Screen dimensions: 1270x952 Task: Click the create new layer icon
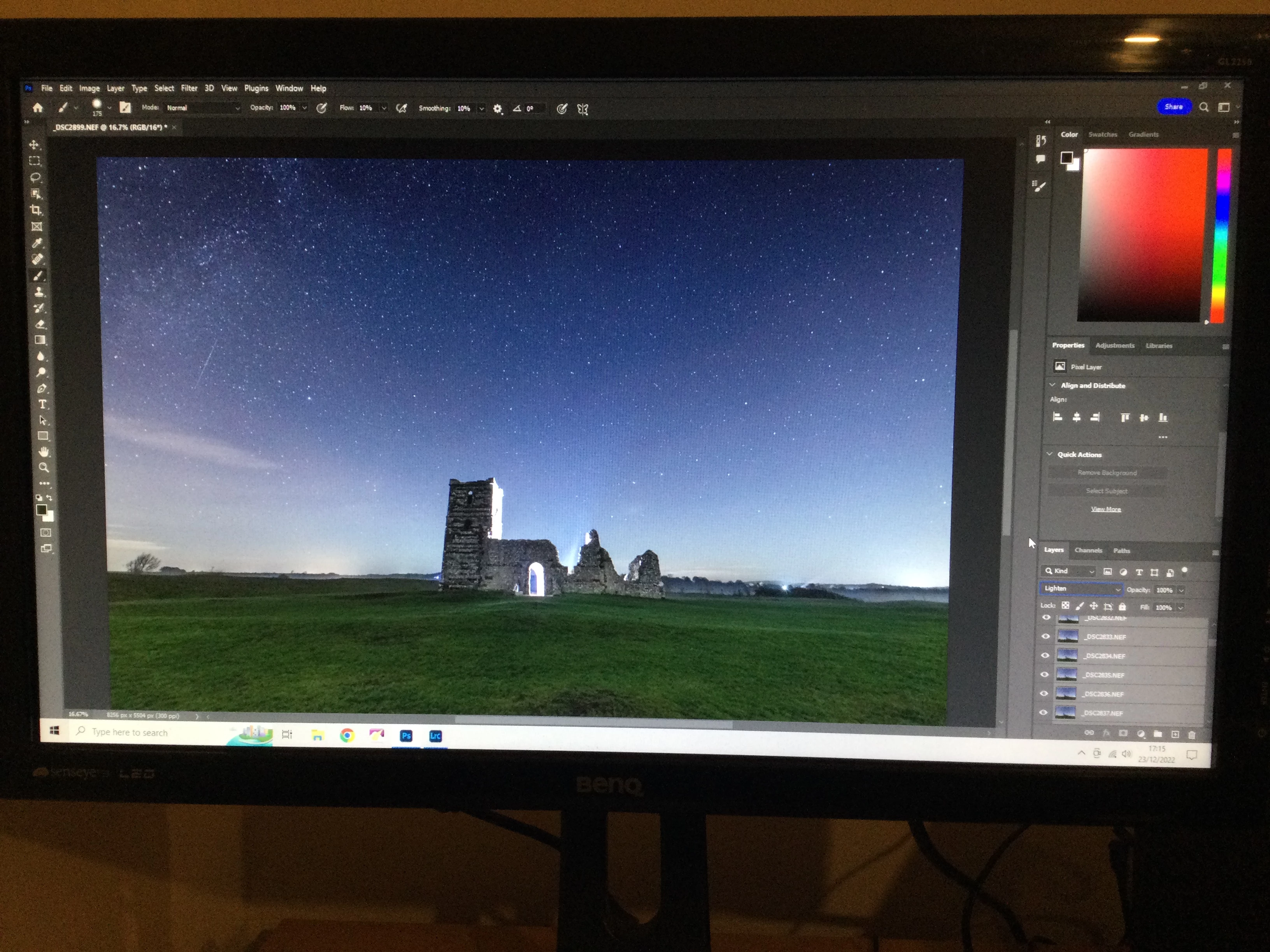1175,734
